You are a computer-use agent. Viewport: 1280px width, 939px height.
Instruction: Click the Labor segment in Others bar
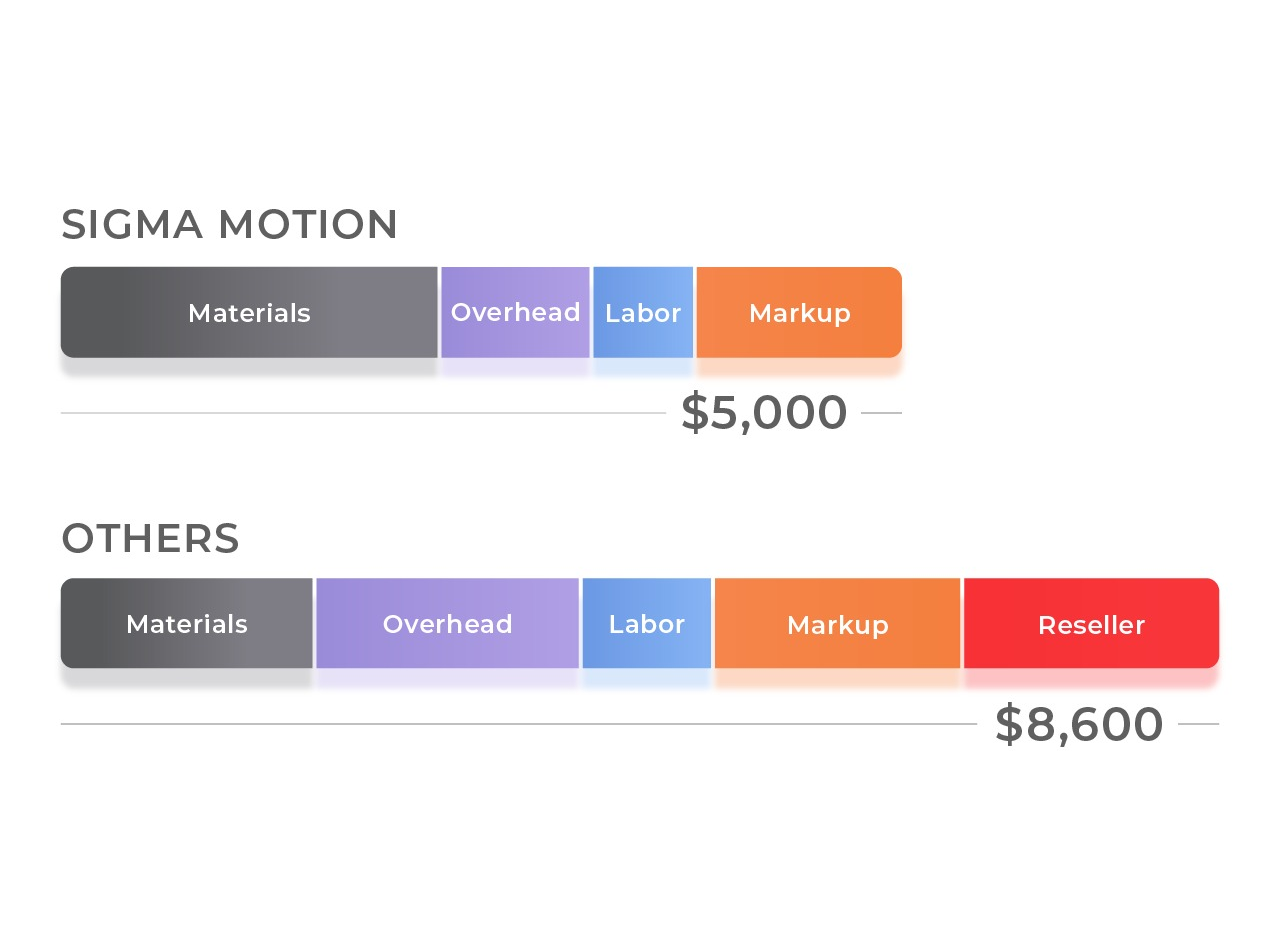pyautogui.click(x=647, y=624)
